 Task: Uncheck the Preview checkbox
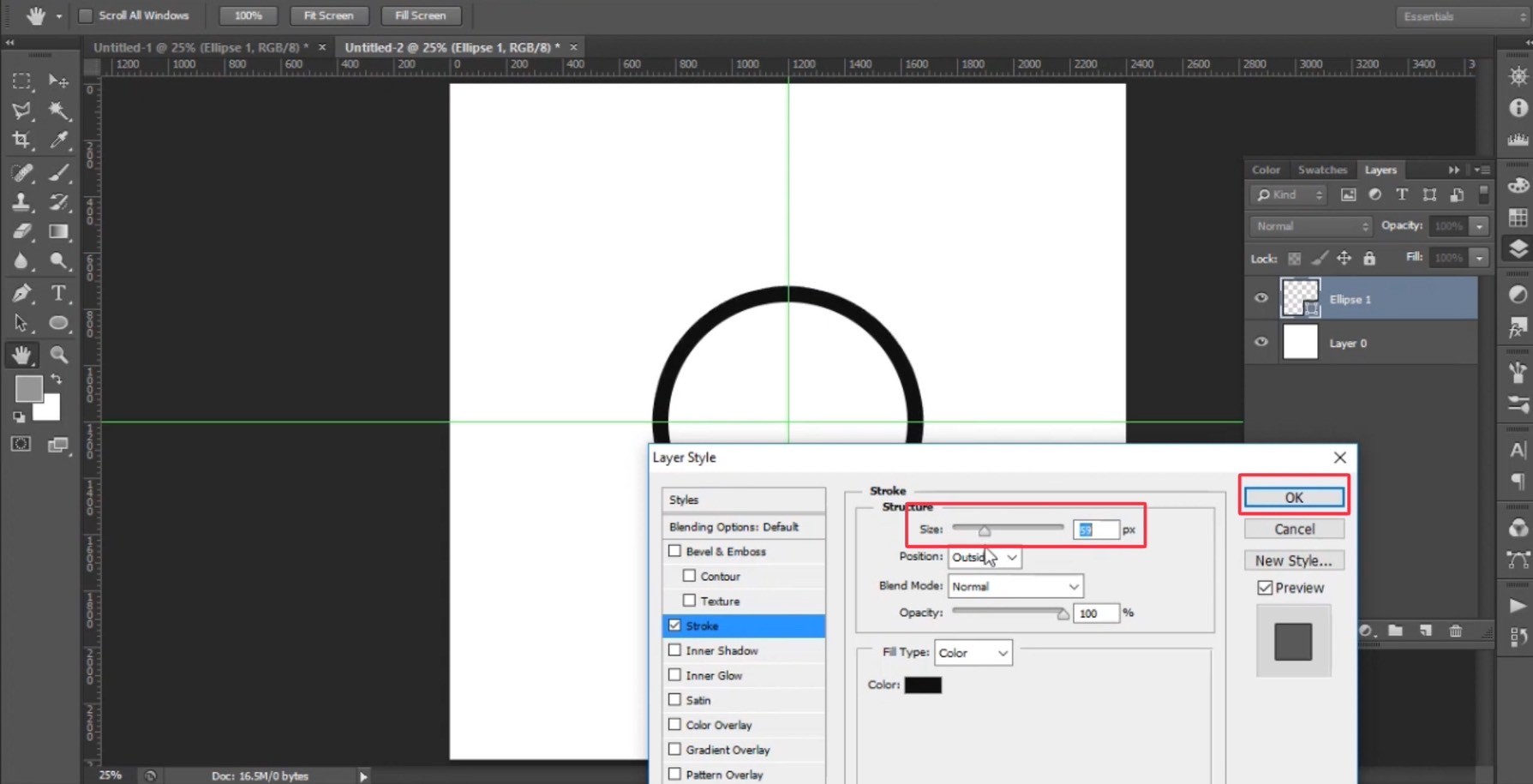(1265, 588)
